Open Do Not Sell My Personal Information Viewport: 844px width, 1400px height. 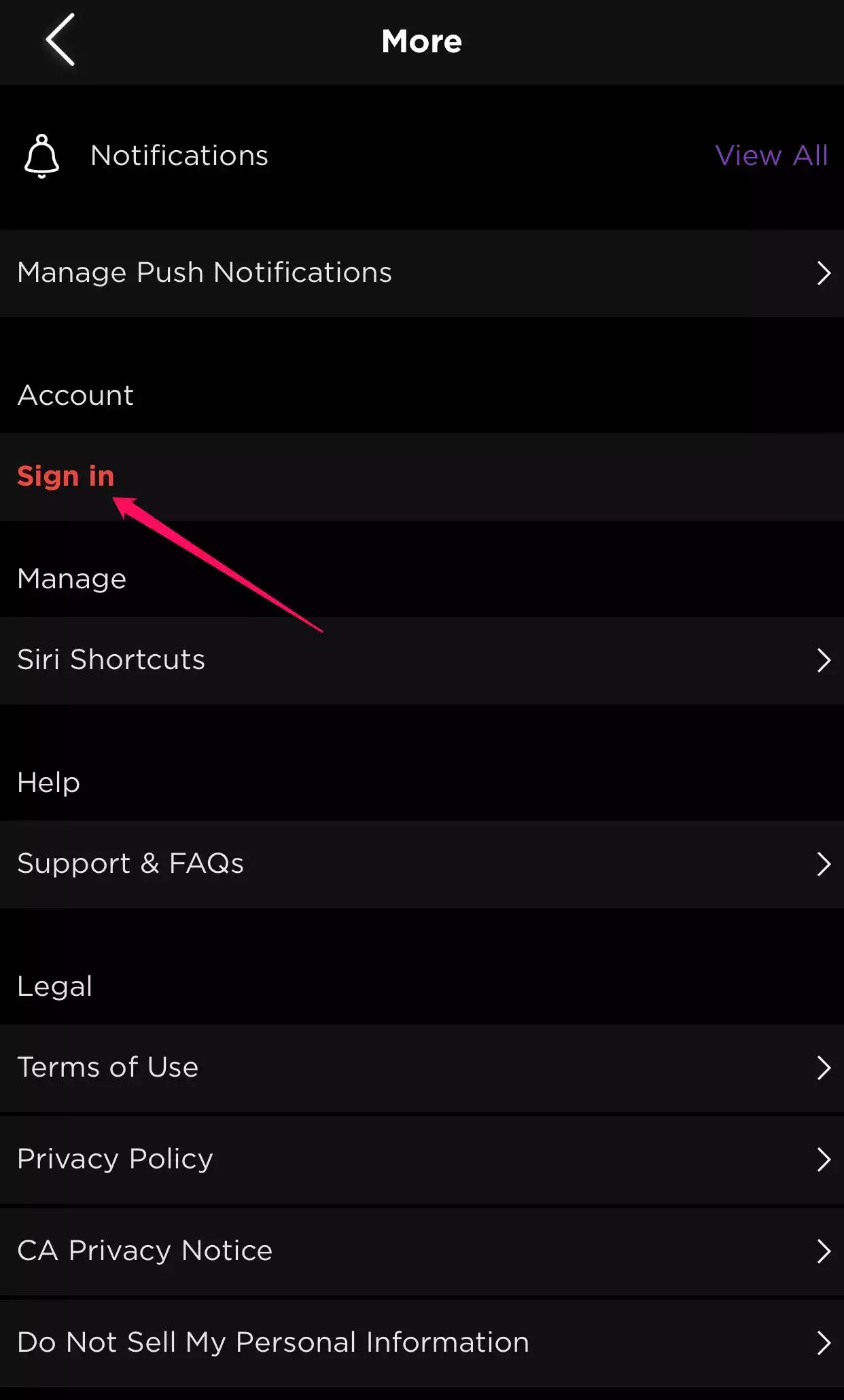click(x=273, y=1343)
